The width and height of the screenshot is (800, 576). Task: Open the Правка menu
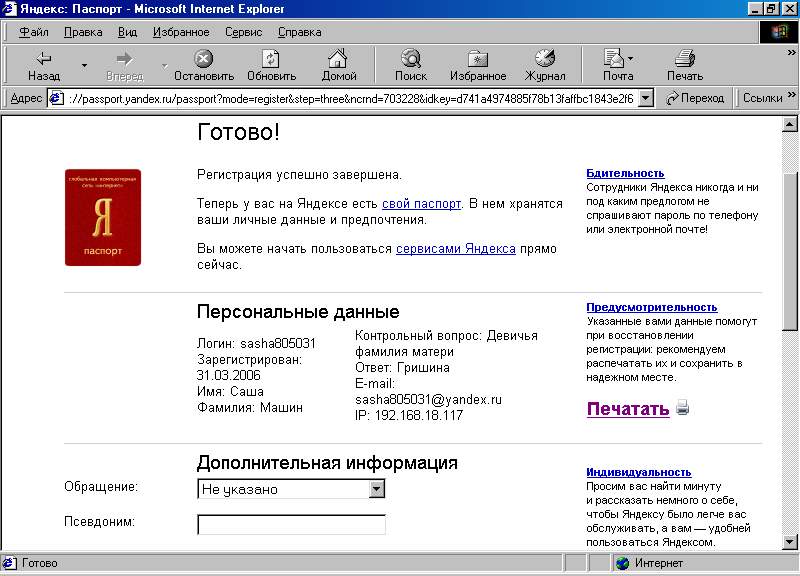(83, 32)
